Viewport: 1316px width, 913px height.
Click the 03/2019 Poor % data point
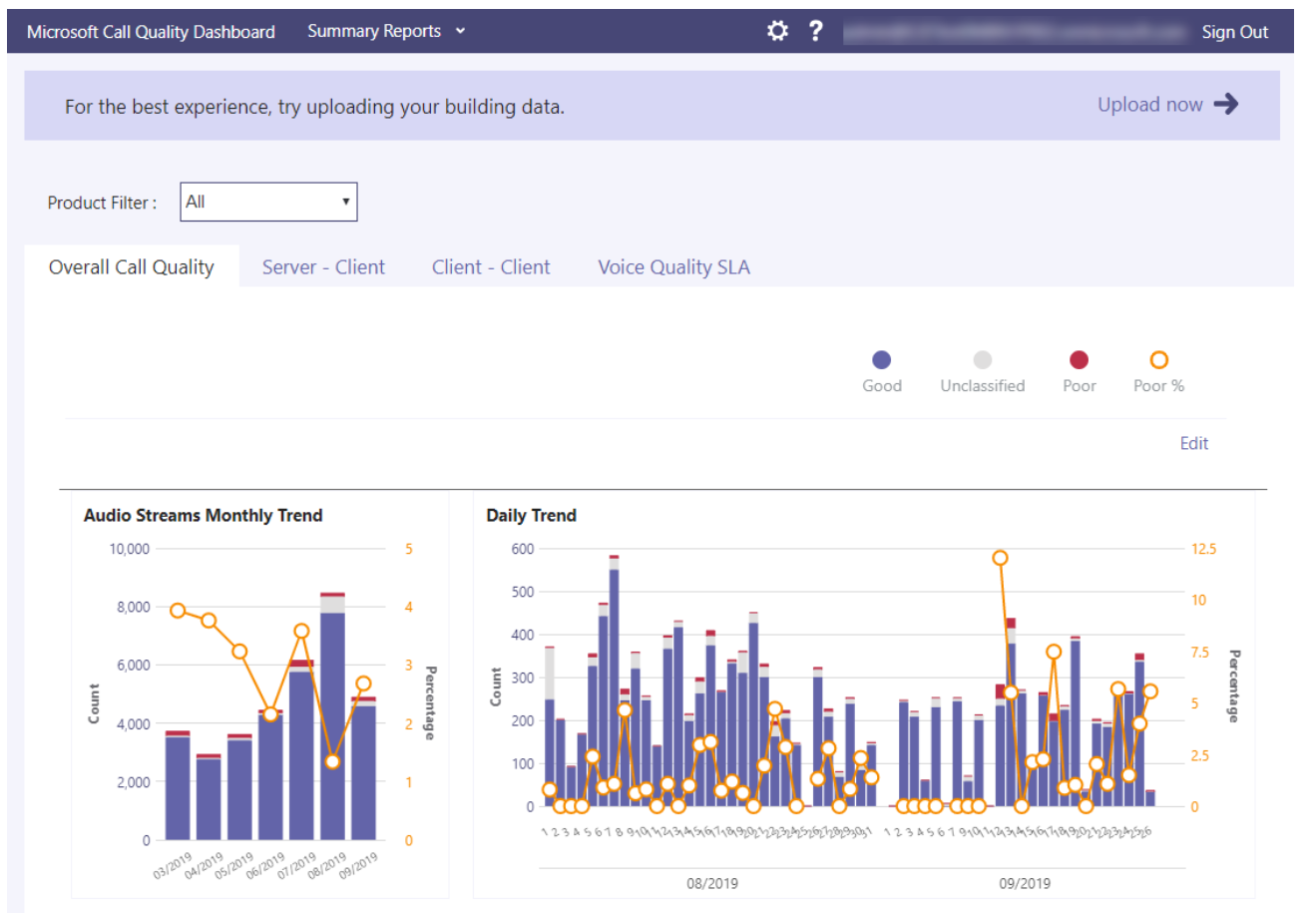178,610
